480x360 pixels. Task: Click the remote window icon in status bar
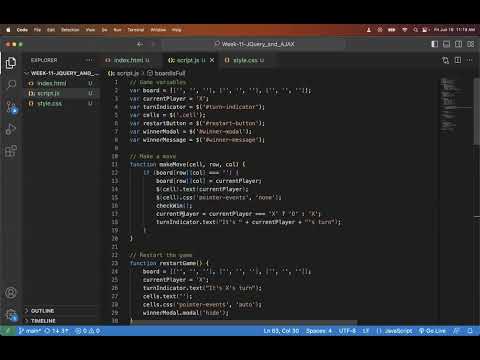click(x=7, y=331)
